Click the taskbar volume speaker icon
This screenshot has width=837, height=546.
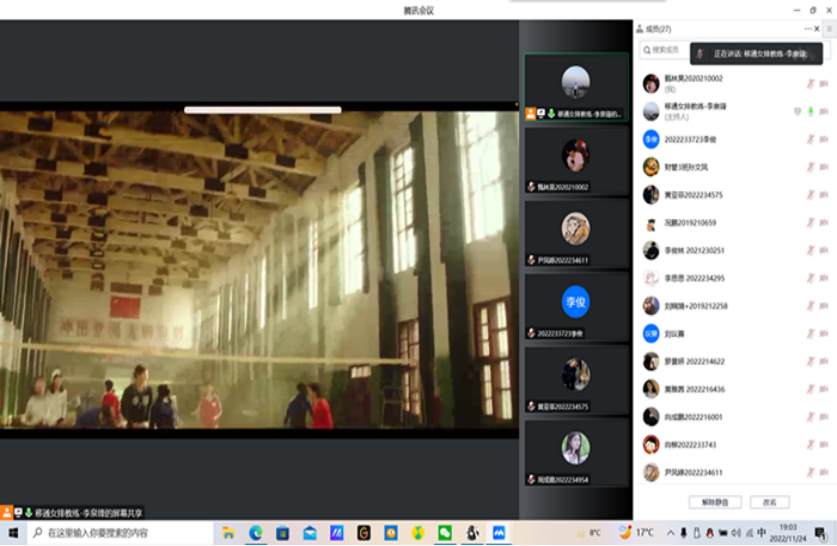[736, 533]
